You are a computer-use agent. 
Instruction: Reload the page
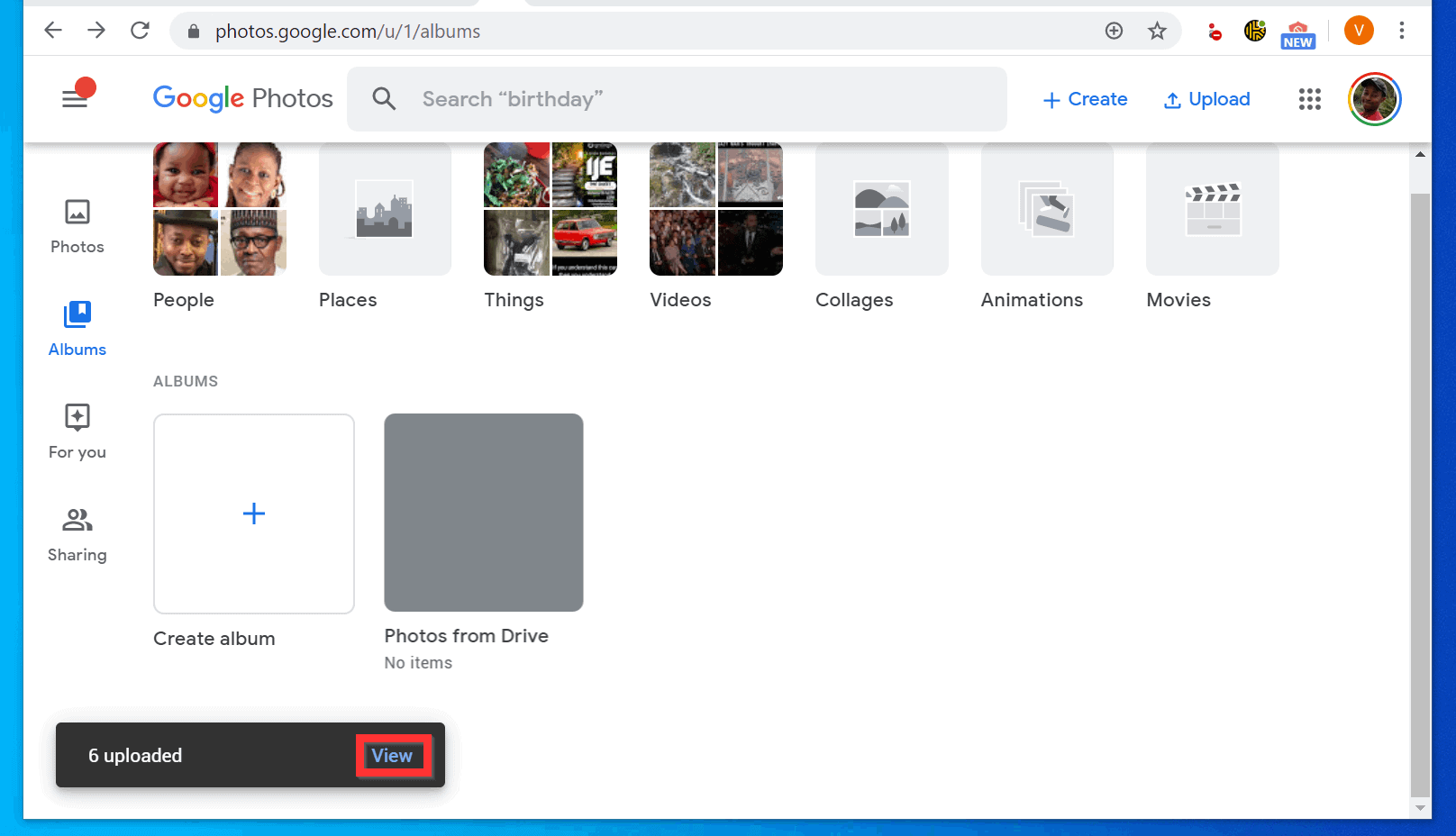(140, 31)
